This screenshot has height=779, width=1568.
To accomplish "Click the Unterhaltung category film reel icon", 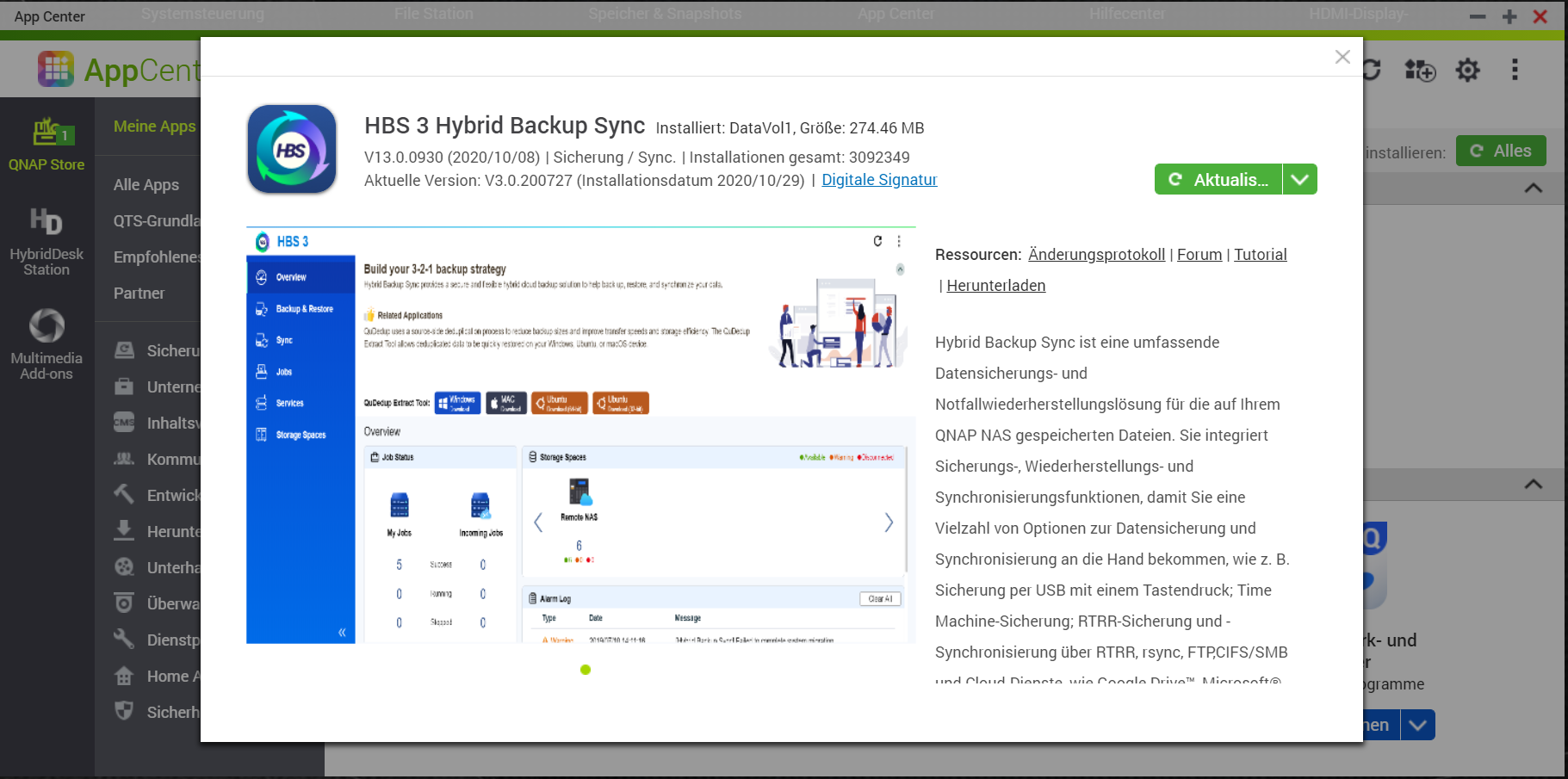I will 125,566.
